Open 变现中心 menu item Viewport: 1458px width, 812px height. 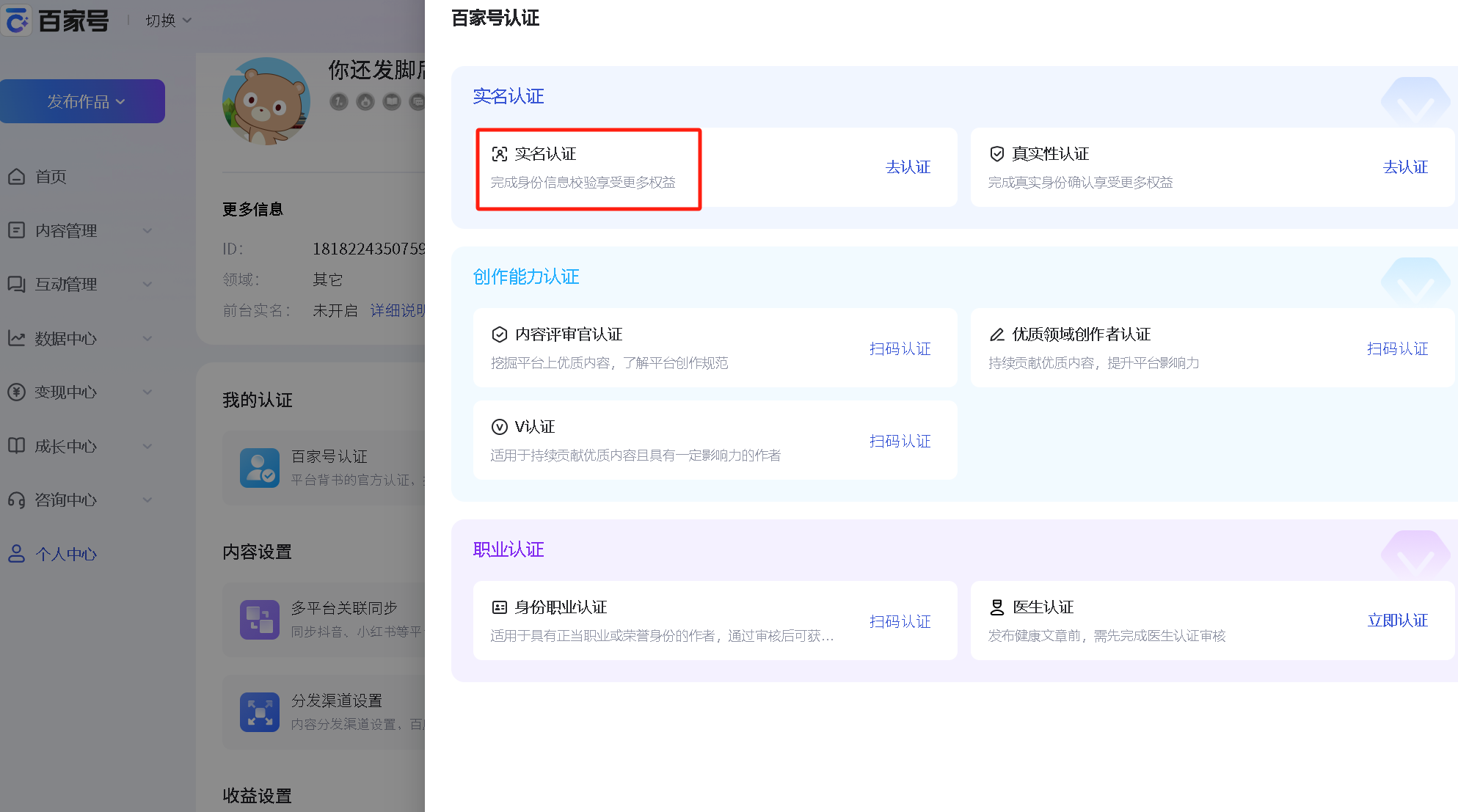pos(66,392)
